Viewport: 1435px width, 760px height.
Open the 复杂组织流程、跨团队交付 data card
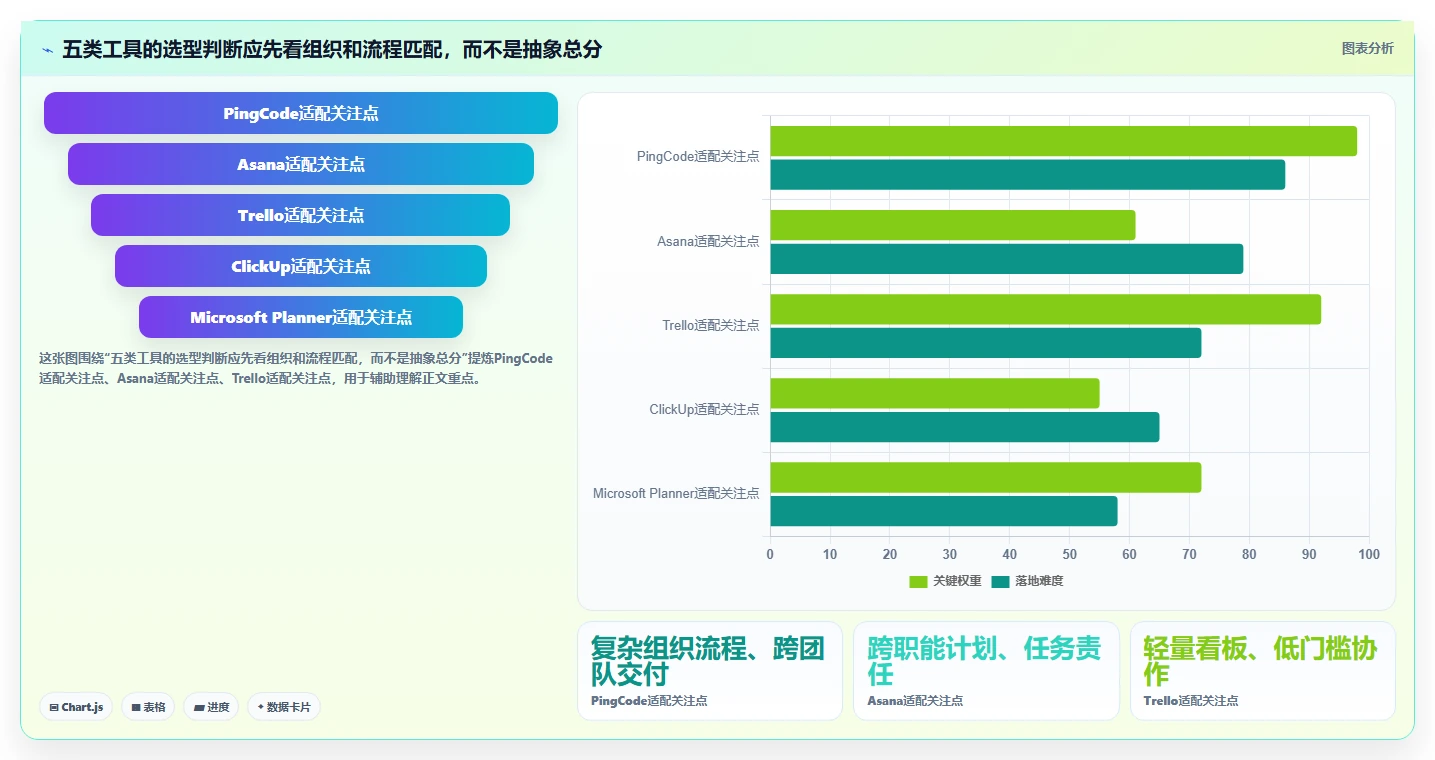pyautogui.click(x=710, y=670)
